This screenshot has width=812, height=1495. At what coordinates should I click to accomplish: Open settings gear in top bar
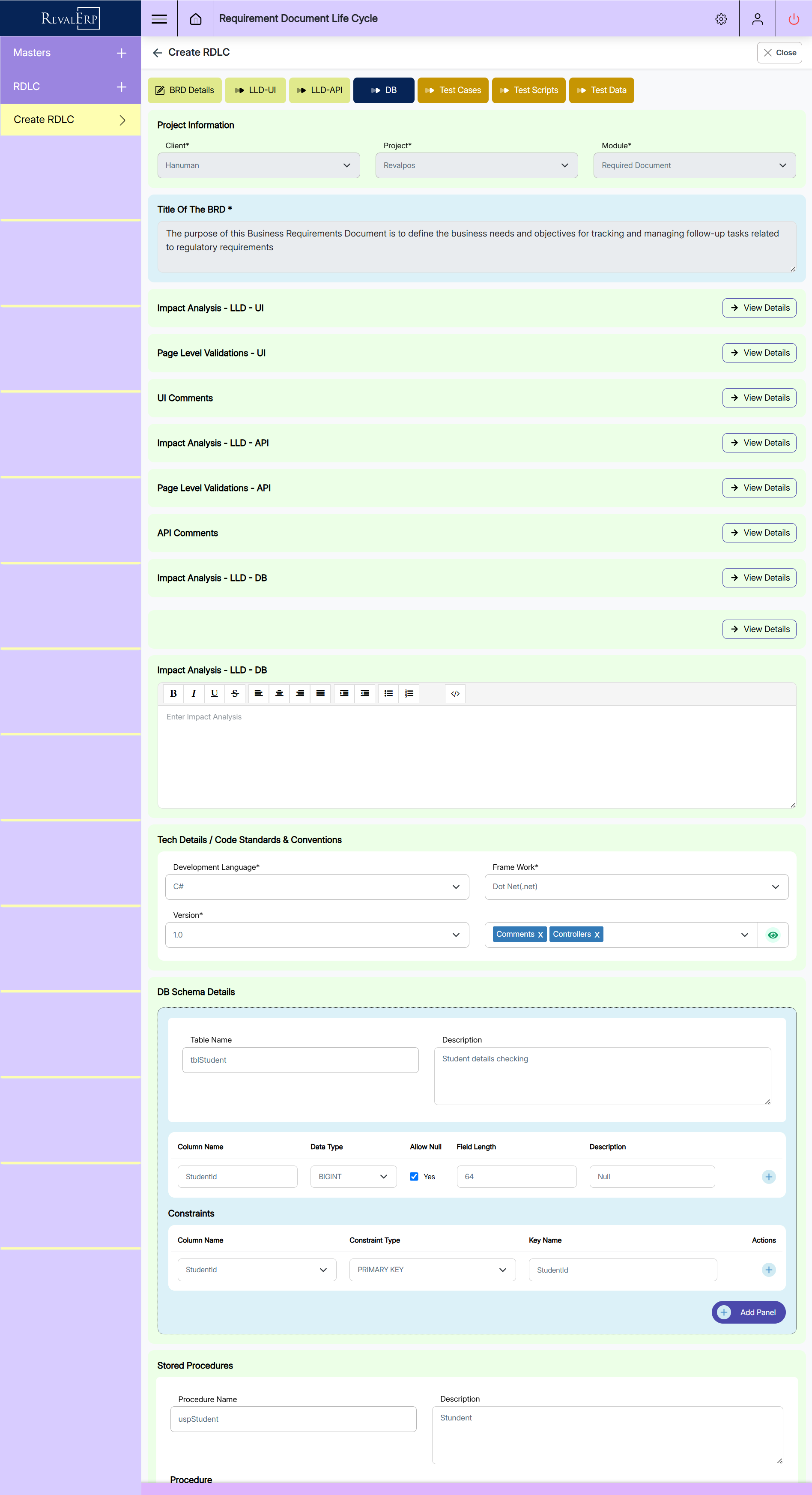pos(721,18)
